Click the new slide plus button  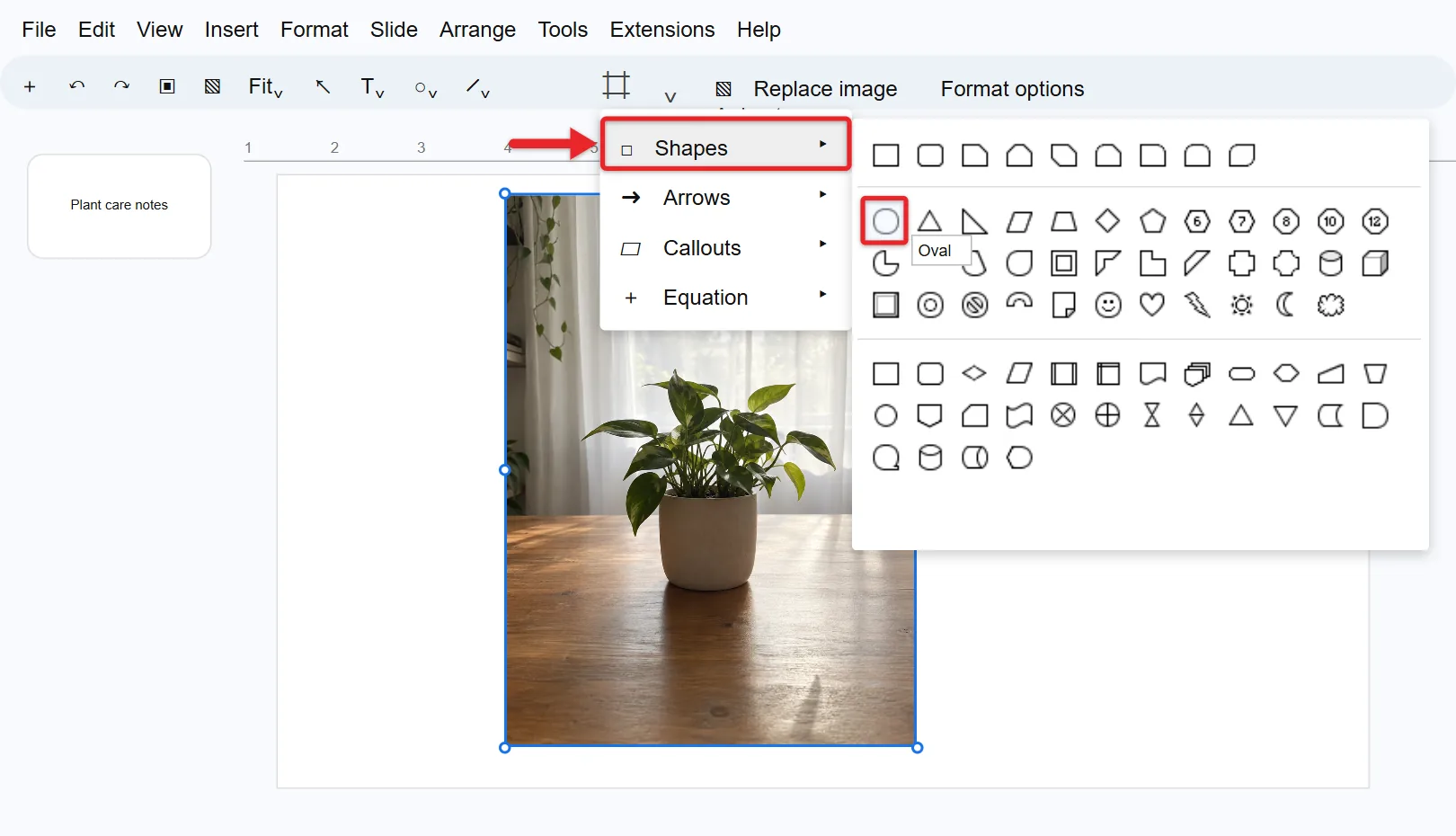point(30,86)
